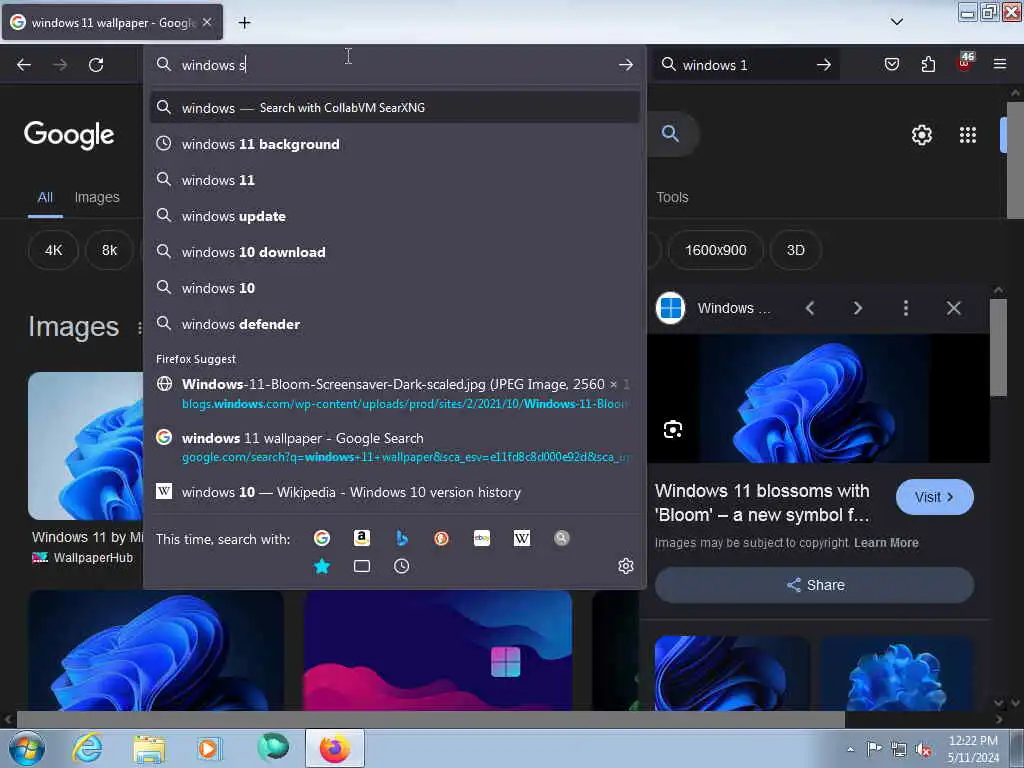Pick the plain windows 10 suggestion
This screenshot has width=1024, height=768.
coord(394,288)
